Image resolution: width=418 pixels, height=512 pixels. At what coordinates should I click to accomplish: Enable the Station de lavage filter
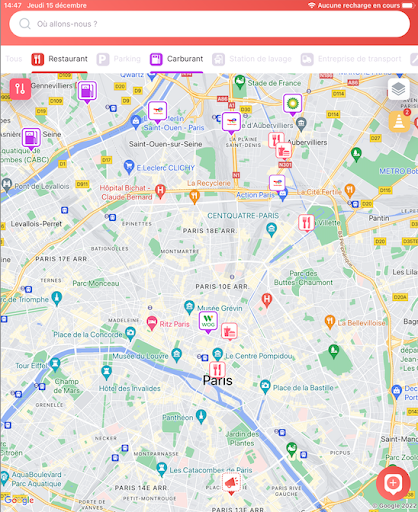tap(252, 59)
